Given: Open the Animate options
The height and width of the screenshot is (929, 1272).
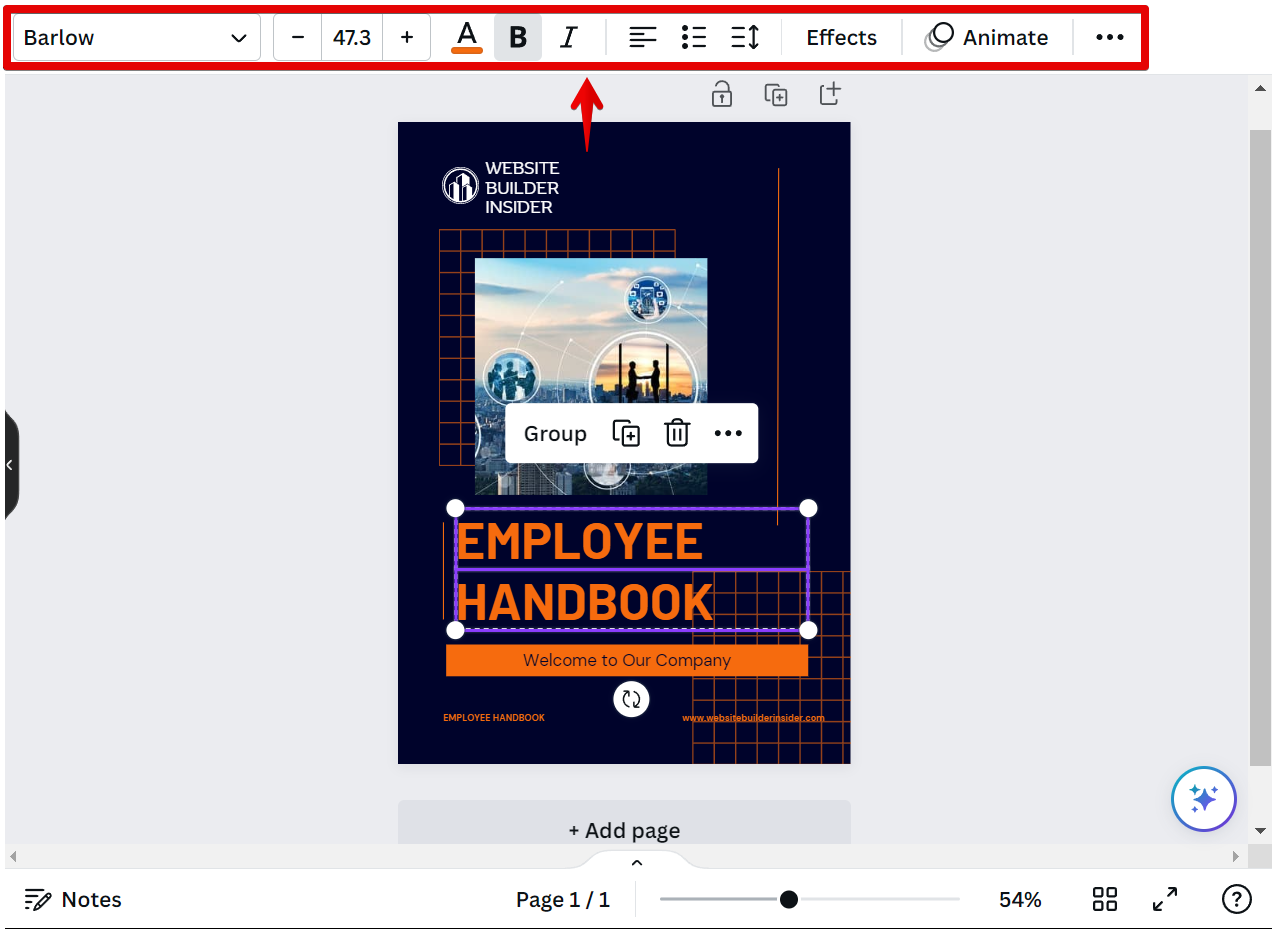Looking at the screenshot, I should [x=987, y=38].
